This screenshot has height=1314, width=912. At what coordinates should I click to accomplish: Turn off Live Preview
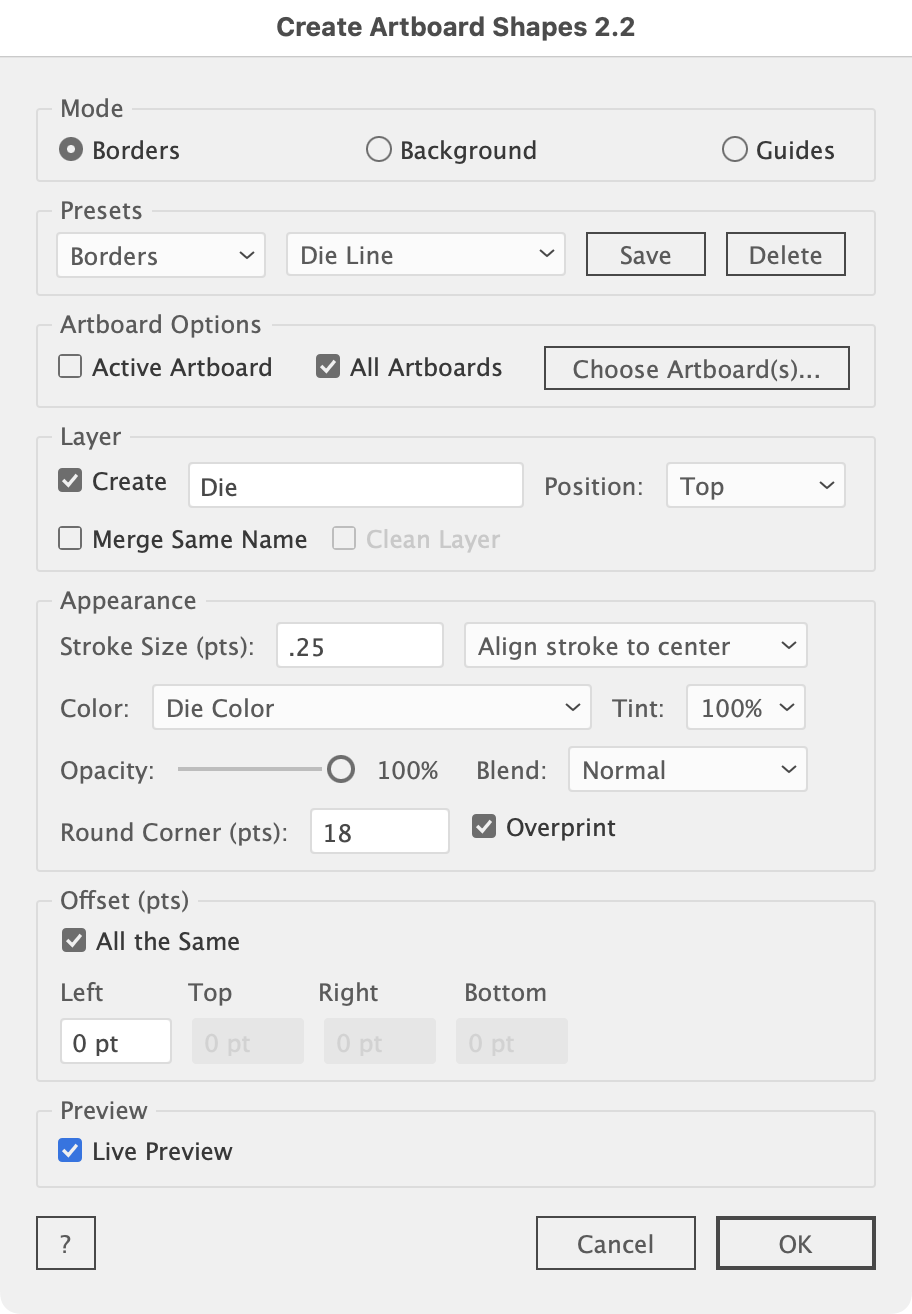[x=71, y=1151]
